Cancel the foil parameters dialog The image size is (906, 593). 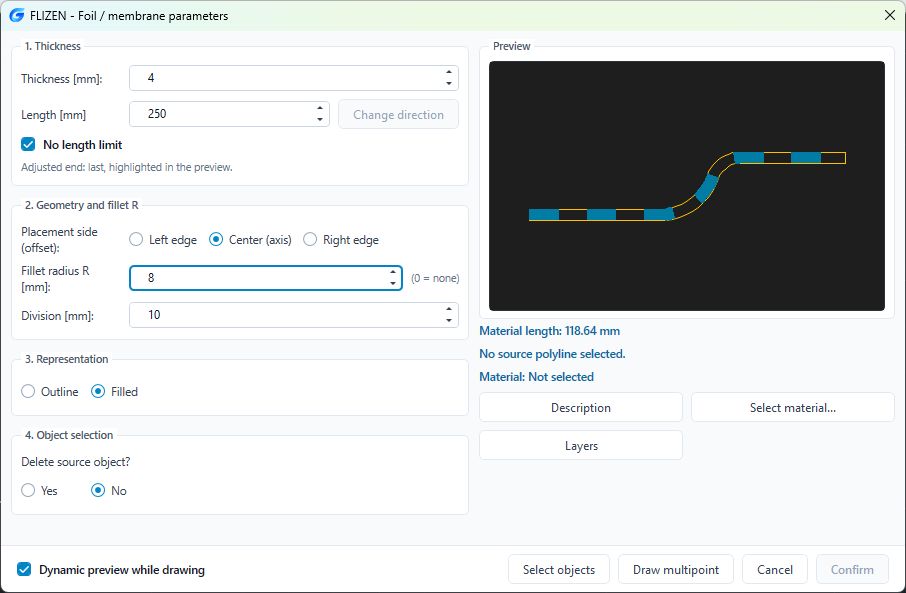click(775, 569)
